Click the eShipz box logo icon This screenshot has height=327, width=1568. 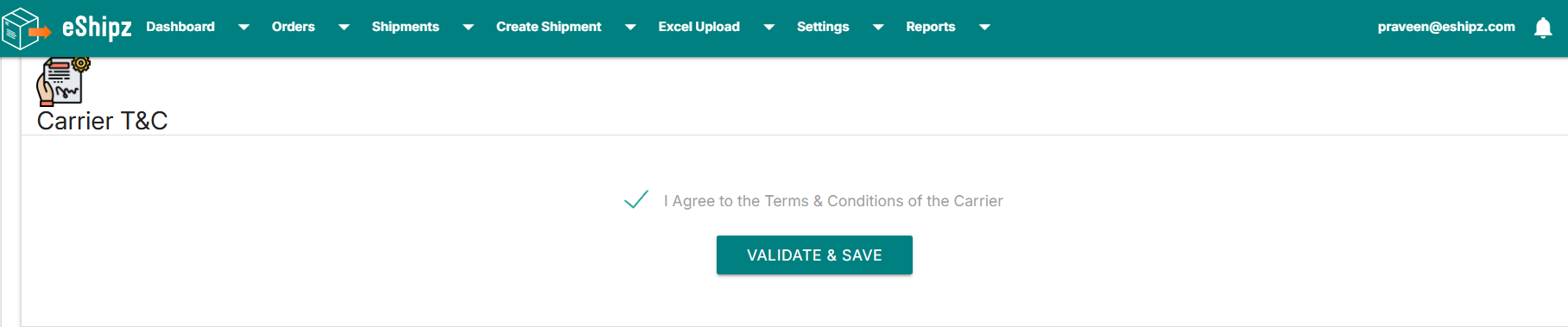tap(26, 28)
